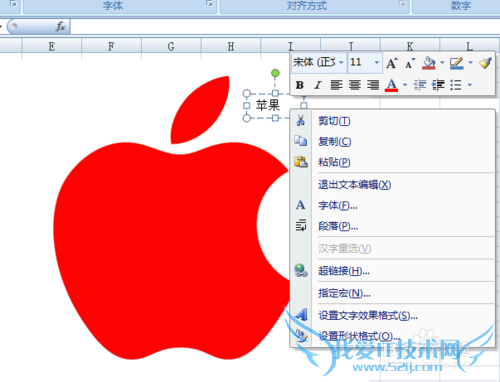Click the green rotation handle
Viewport: 500px width, 382px height.
pos(275,73)
